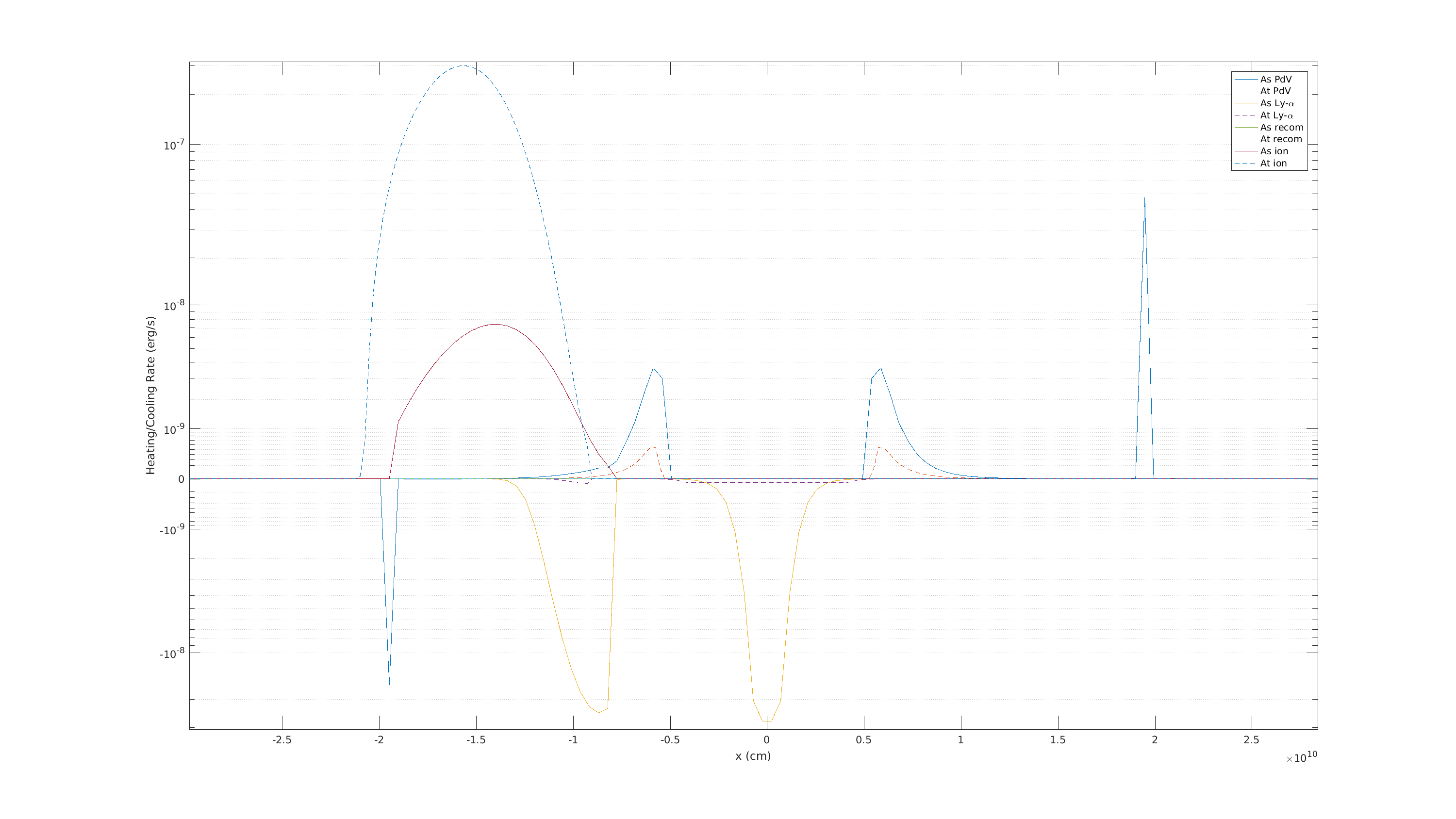Click the 'At ion' legend entry
The width and height of the screenshot is (1456, 819).
[x=1266, y=164]
